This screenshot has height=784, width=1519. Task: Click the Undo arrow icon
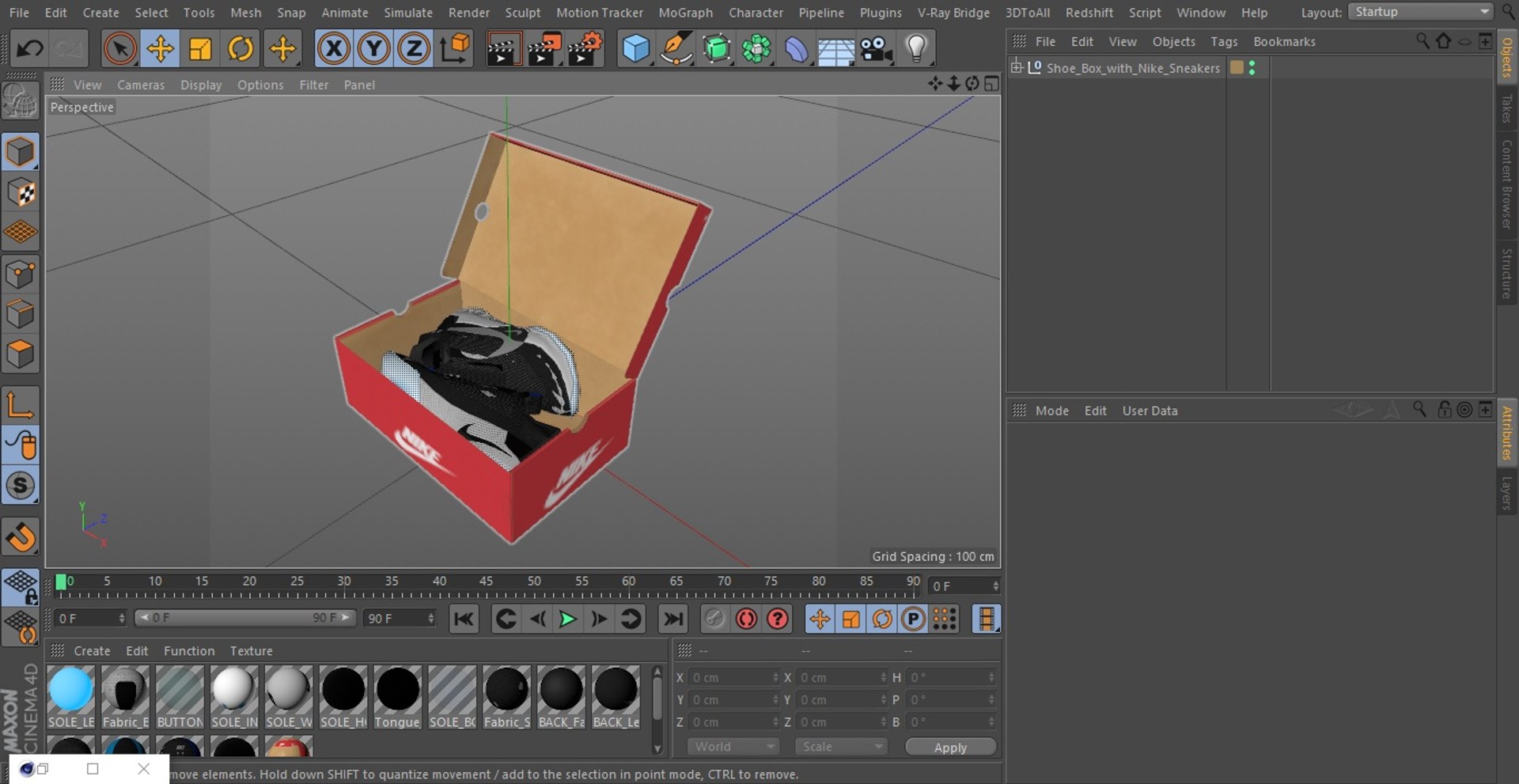coord(30,49)
